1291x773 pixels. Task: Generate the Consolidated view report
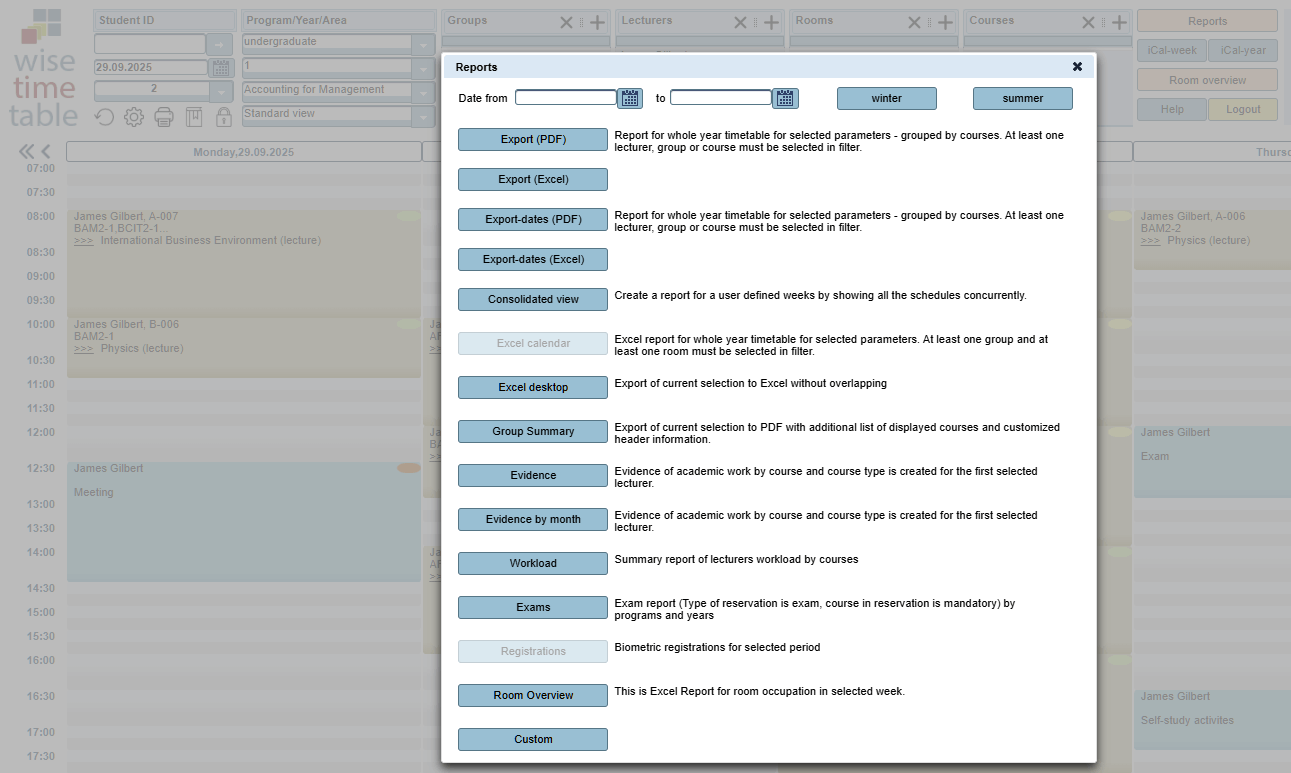(x=533, y=300)
